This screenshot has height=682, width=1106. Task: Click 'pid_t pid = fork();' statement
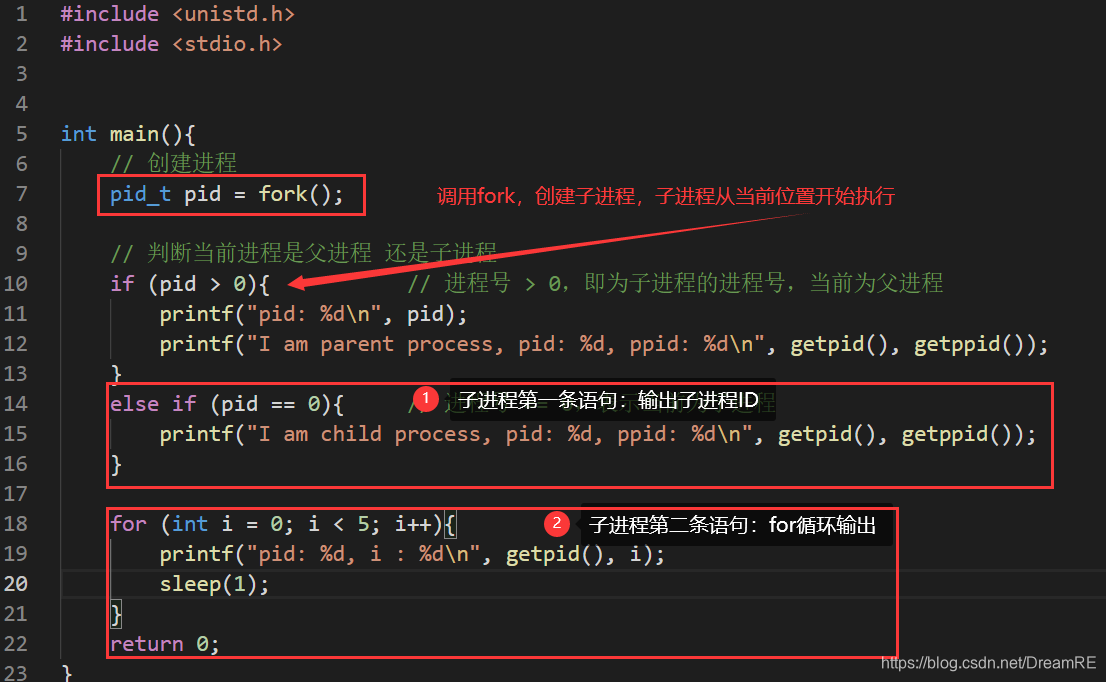tap(226, 194)
